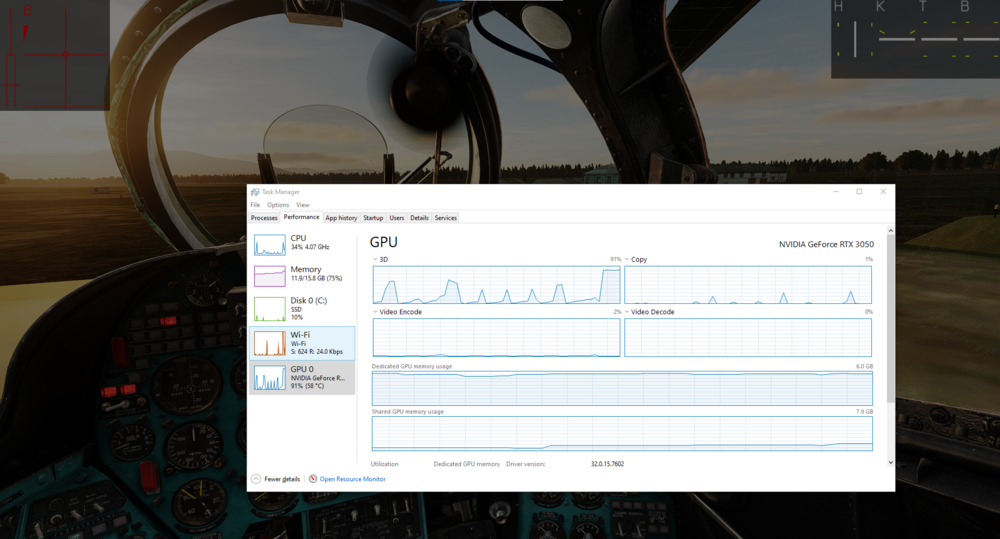Select the CPU performance entry

302,245
